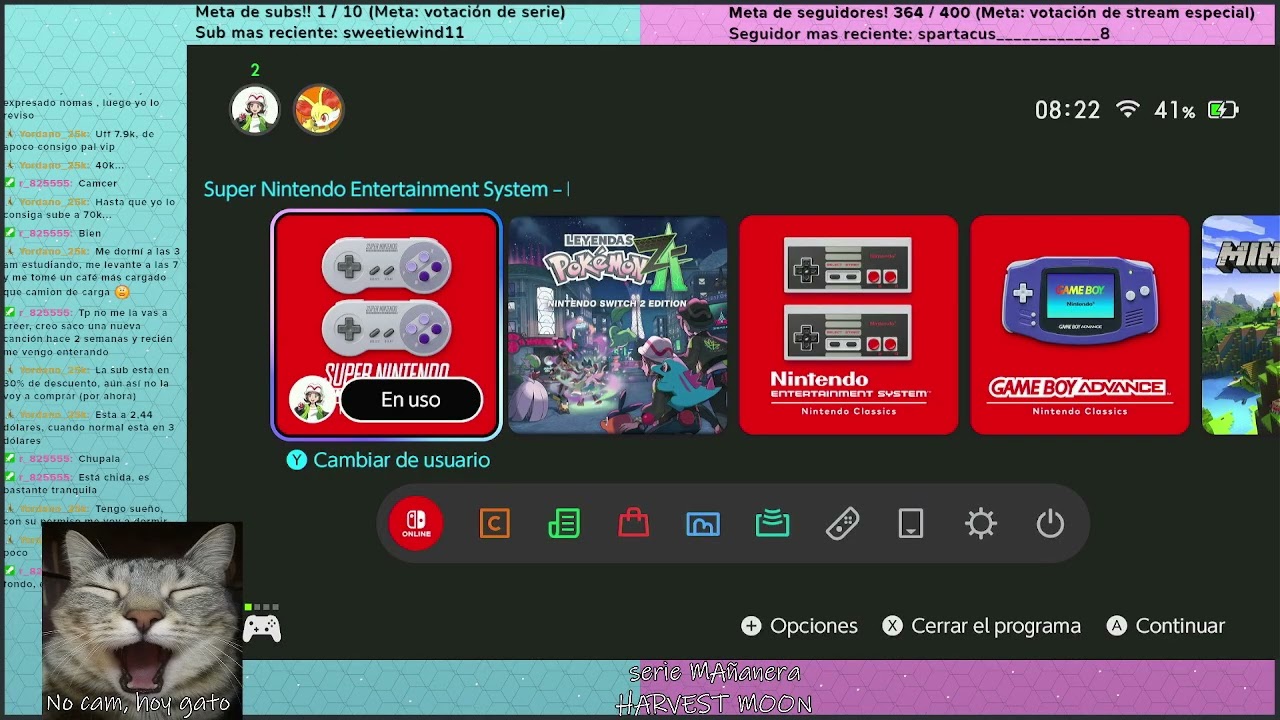The width and height of the screenshot is (1280, 720).
Task: Click the A icon beside Continuar
Action: (1117, 626)
